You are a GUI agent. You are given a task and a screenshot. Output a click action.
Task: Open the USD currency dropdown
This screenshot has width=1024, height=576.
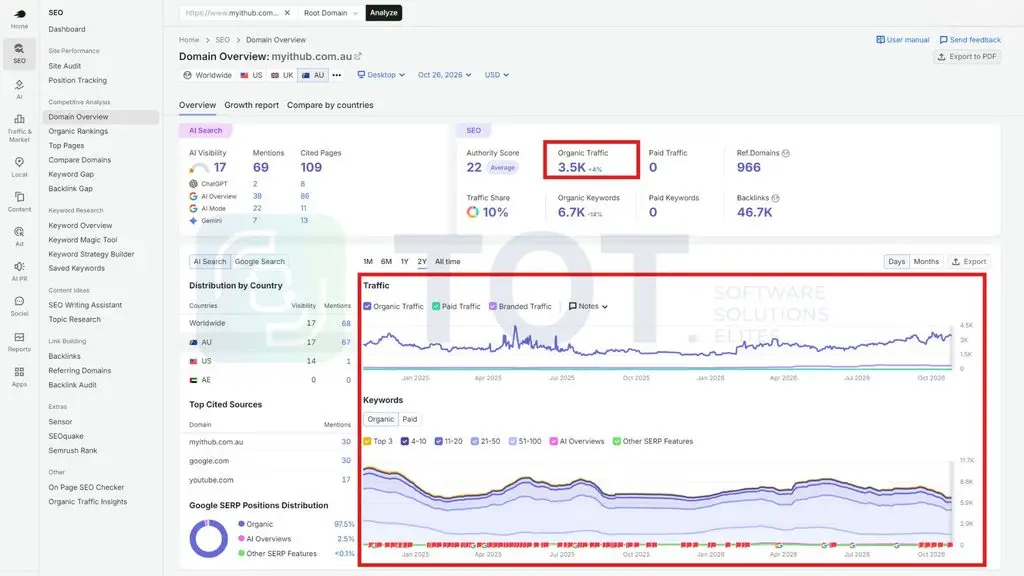click(x=496, y=75)
